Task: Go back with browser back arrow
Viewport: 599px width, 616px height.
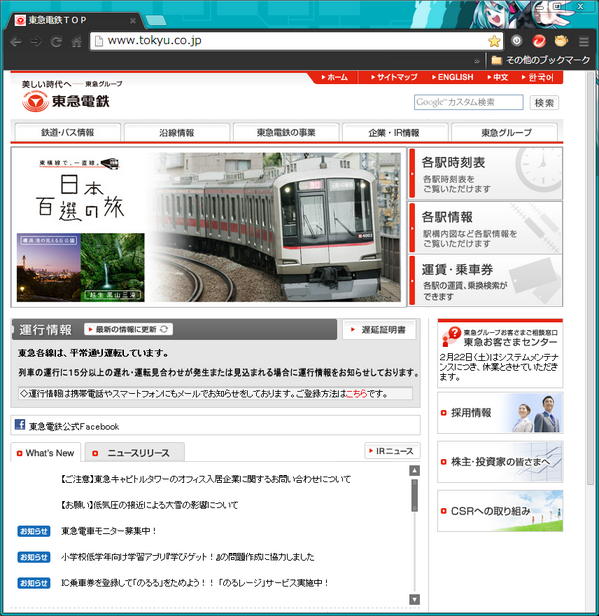Action: click(x=16, y=41)
